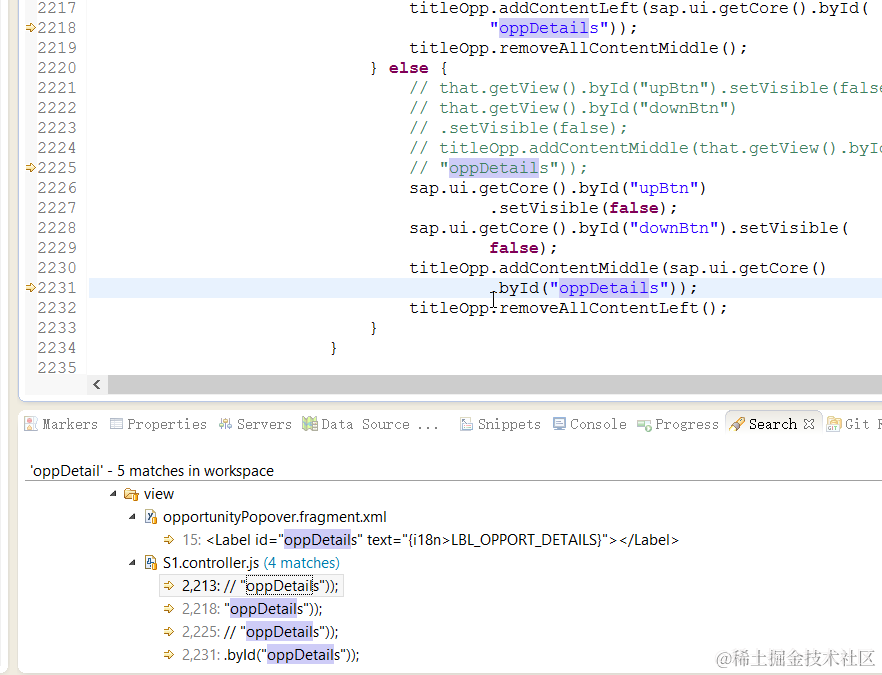
Task: Select the view folder in search results
Action: click(159, 494)
